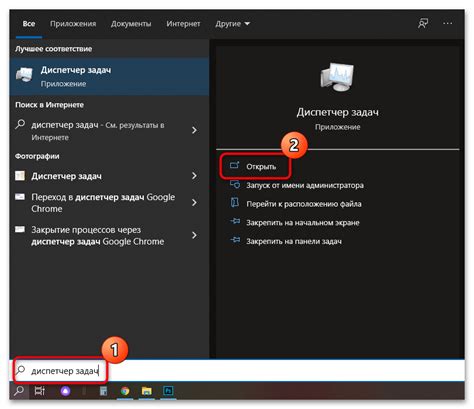Open Task View on the taskbar
Viewport: 474px width, 409px height.
[40, 391]
